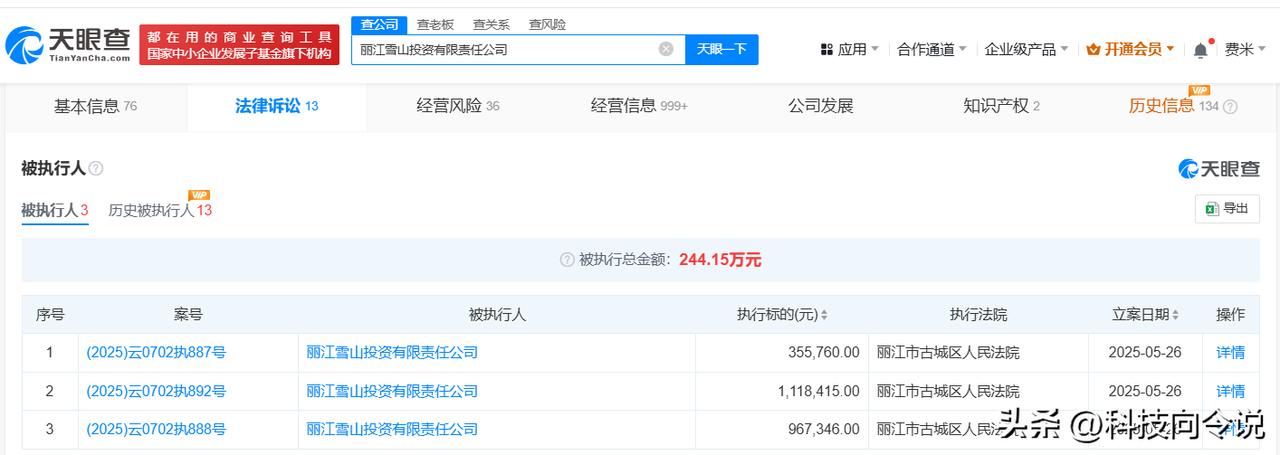Screen dimensions: 1280x455
Task: Click the Excel icon on 导出 button
Action: click(x=1211, y=208)
